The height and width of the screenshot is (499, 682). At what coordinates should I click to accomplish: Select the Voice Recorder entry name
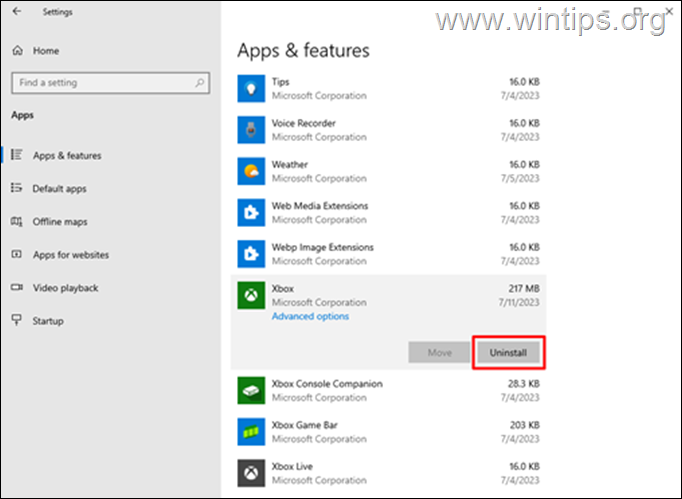(304, 123)
